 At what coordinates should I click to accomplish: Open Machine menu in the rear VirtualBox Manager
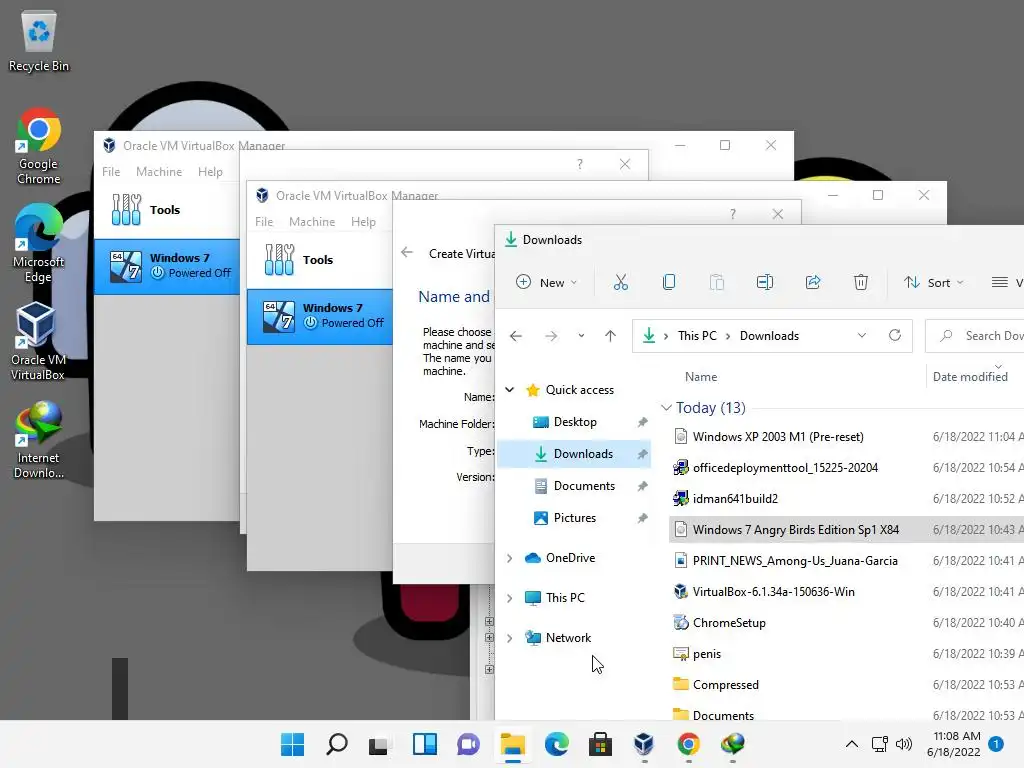coord(159,171)
